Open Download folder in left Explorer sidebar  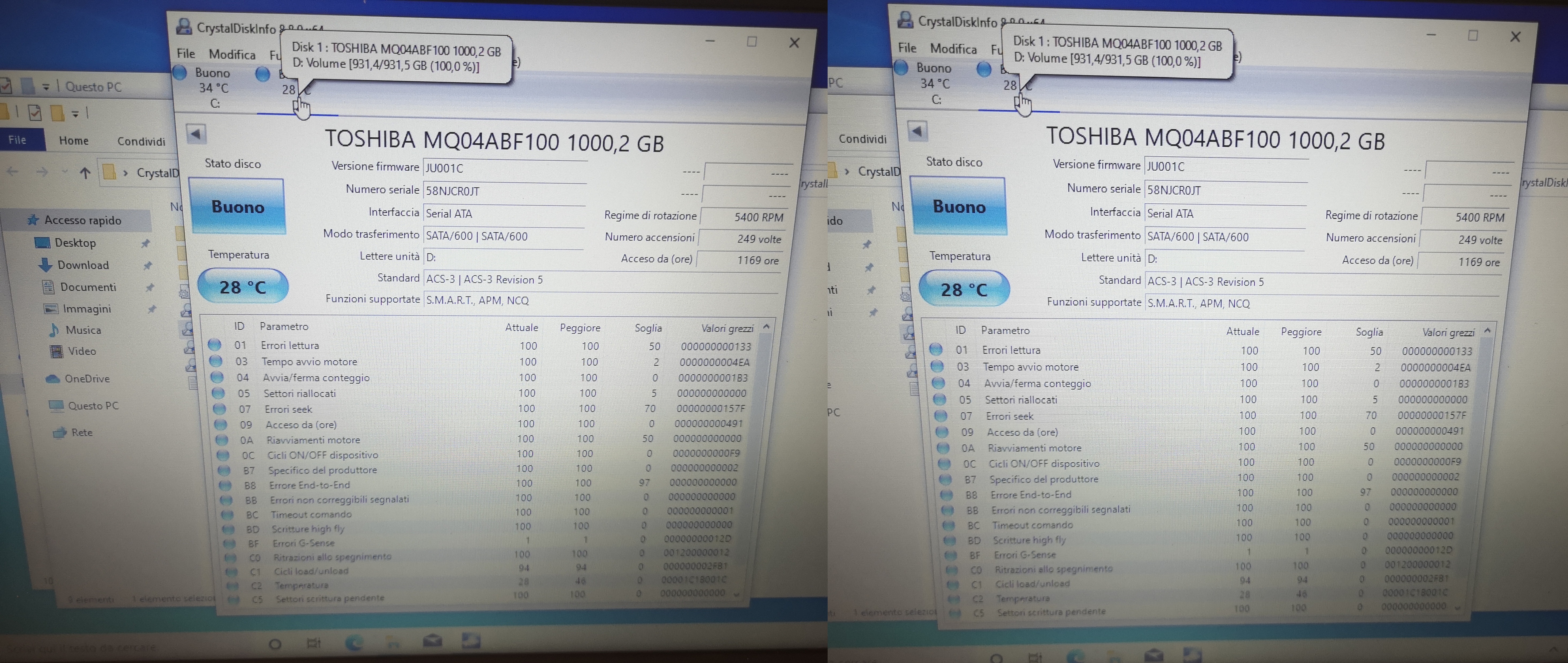tap(74, 265)
